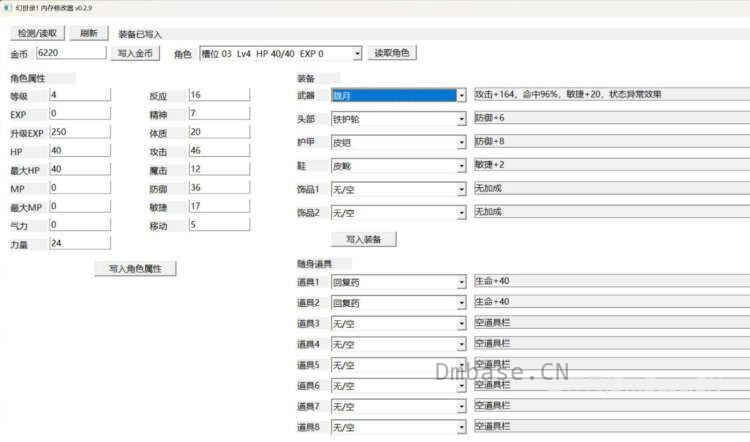Image resolution: width=750 pixels, height=442 pixels.
Task: Click the 等级 level input field
Action: [80, 95]
